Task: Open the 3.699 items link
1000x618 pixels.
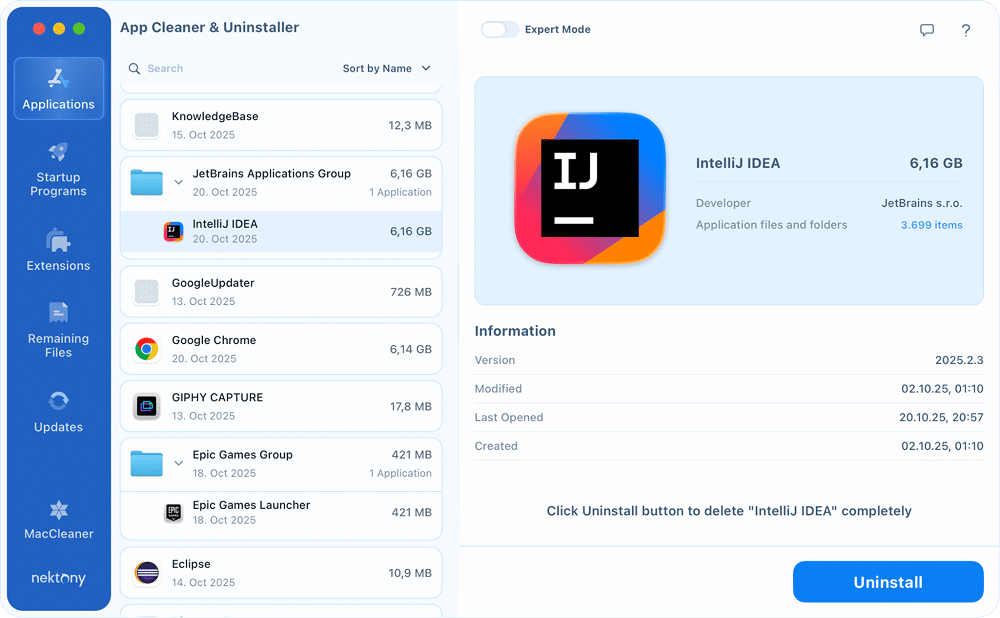Action: click(932, 225)
